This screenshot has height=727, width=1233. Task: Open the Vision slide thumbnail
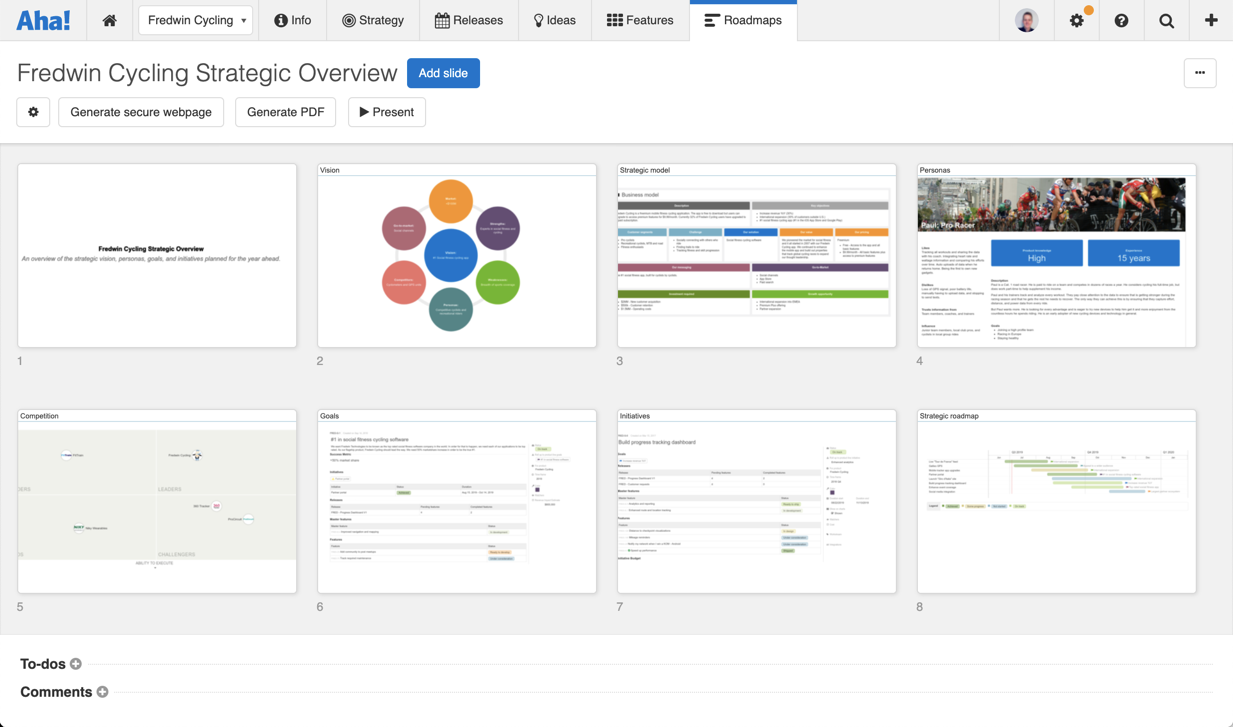coord(457,256)
